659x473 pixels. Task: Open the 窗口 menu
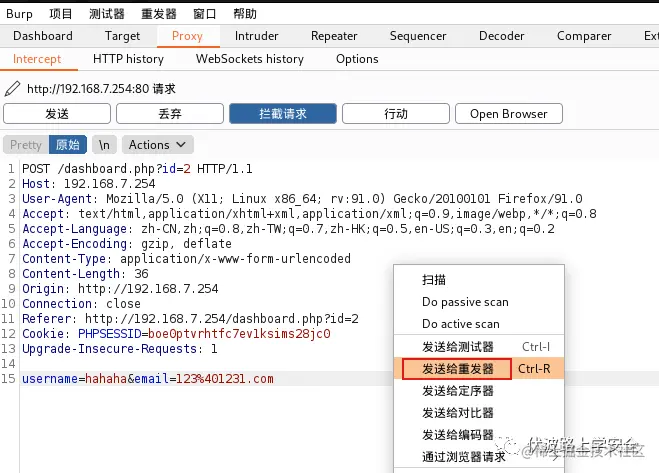(205, 14)
